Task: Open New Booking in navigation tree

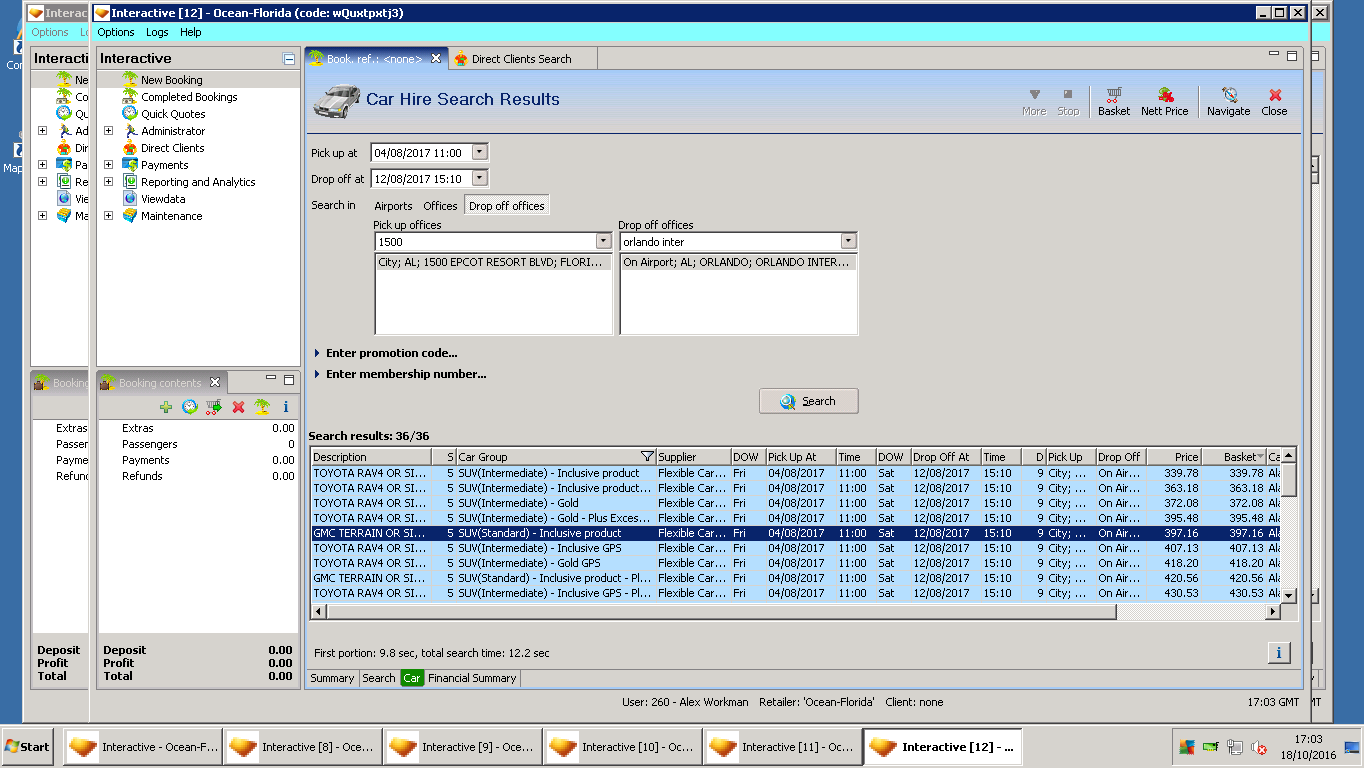Action: [x=171, y=80]
